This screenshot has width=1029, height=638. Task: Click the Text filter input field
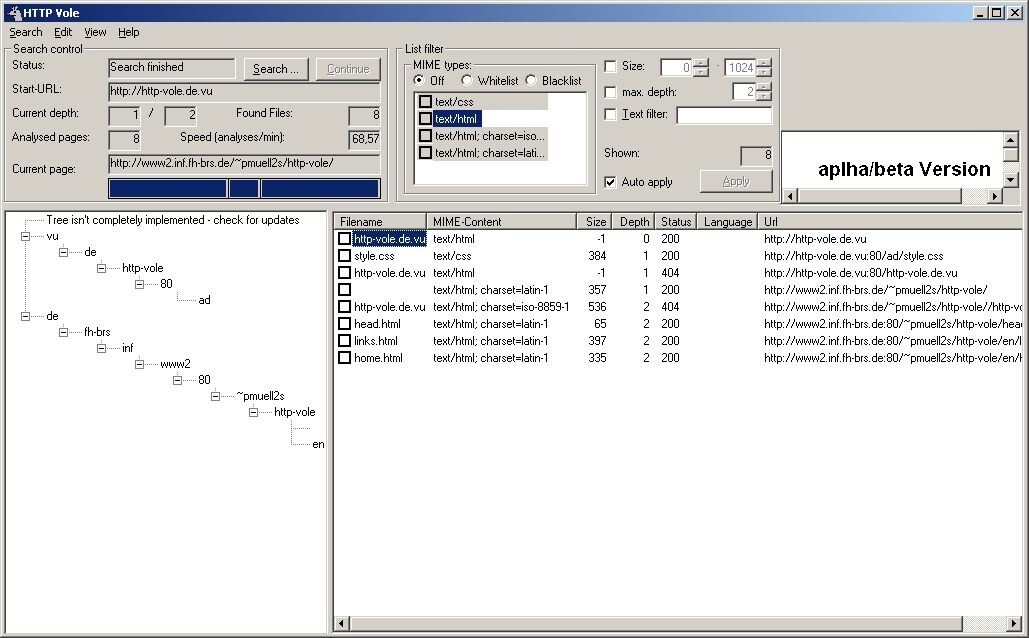click(x=724, y=115)
